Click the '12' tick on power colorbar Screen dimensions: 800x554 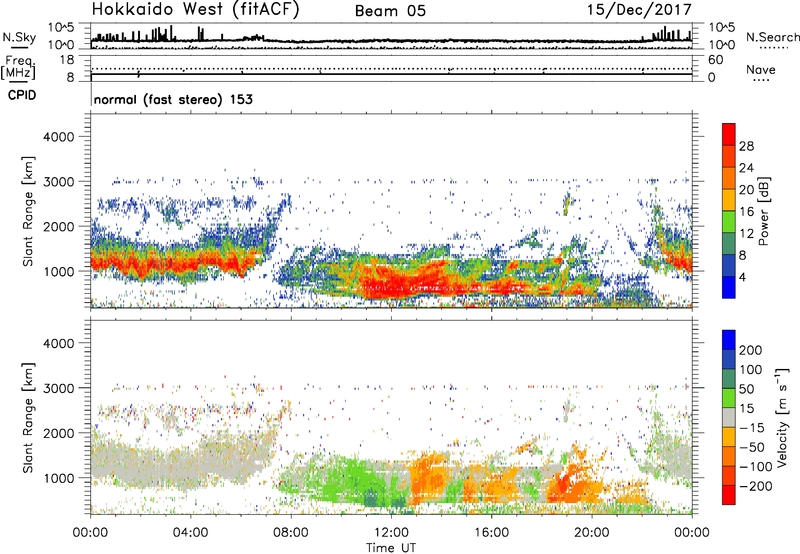(x=746, y=234)
